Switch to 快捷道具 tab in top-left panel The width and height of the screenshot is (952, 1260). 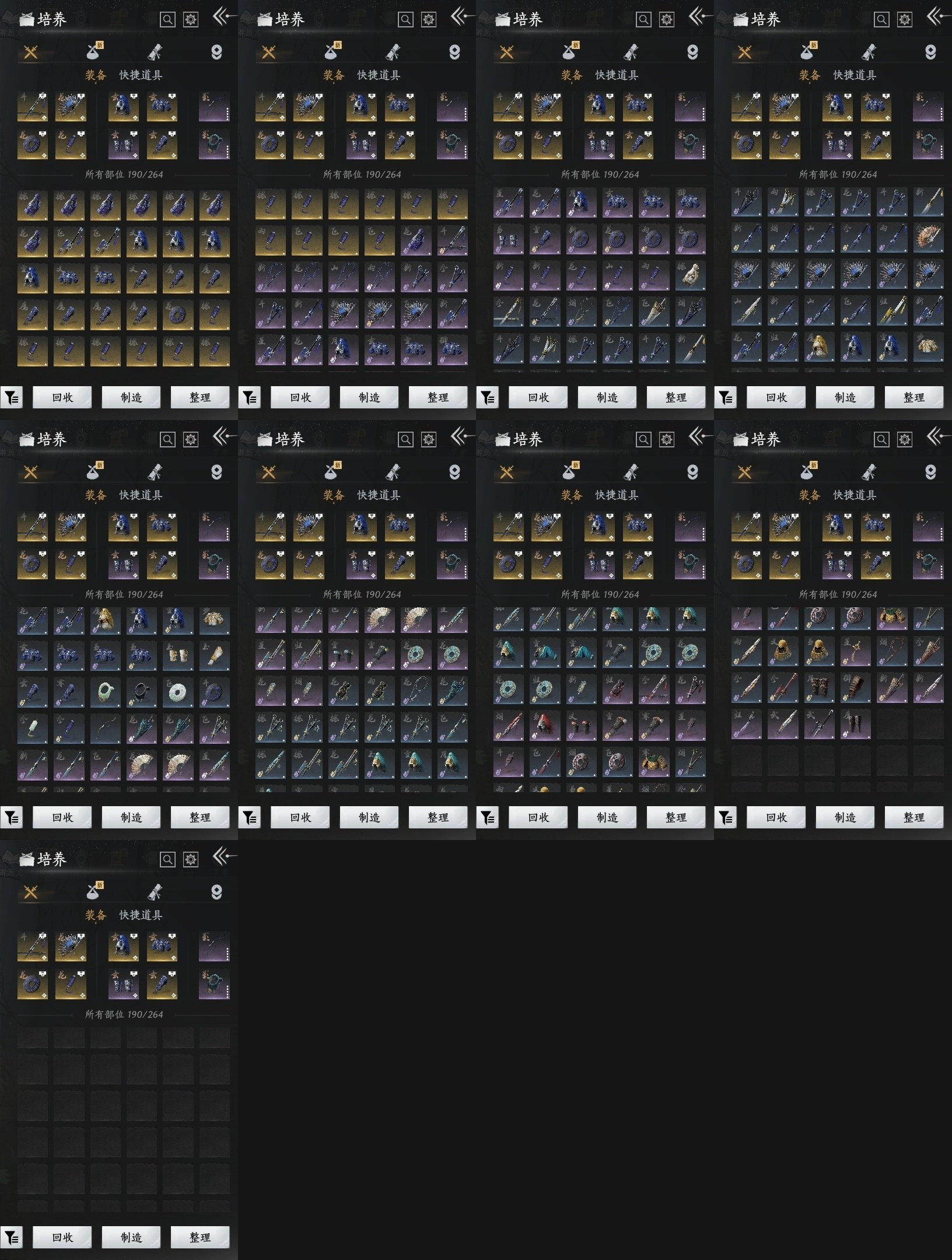141,75
